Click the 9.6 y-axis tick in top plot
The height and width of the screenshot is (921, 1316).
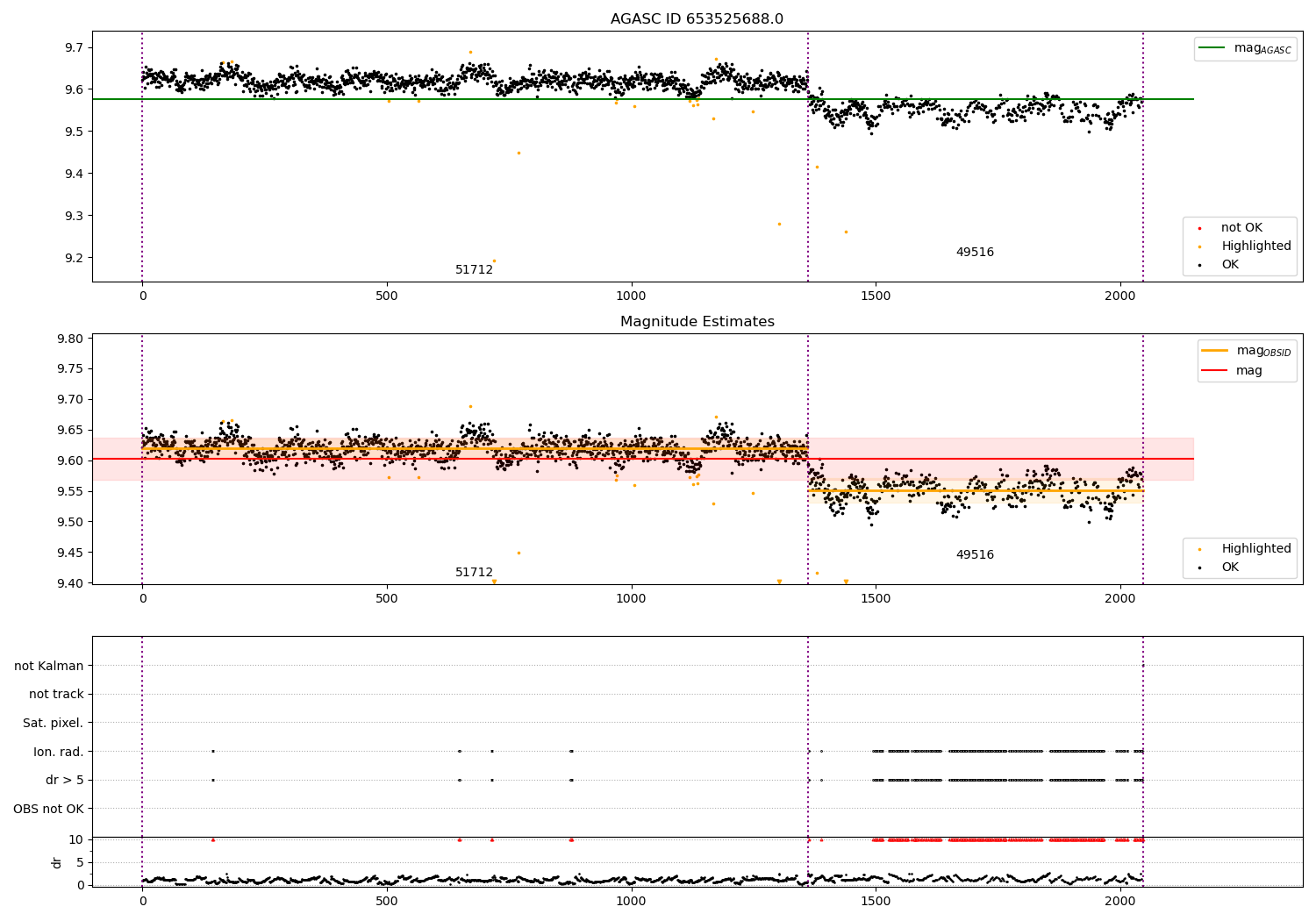point(74,89)
